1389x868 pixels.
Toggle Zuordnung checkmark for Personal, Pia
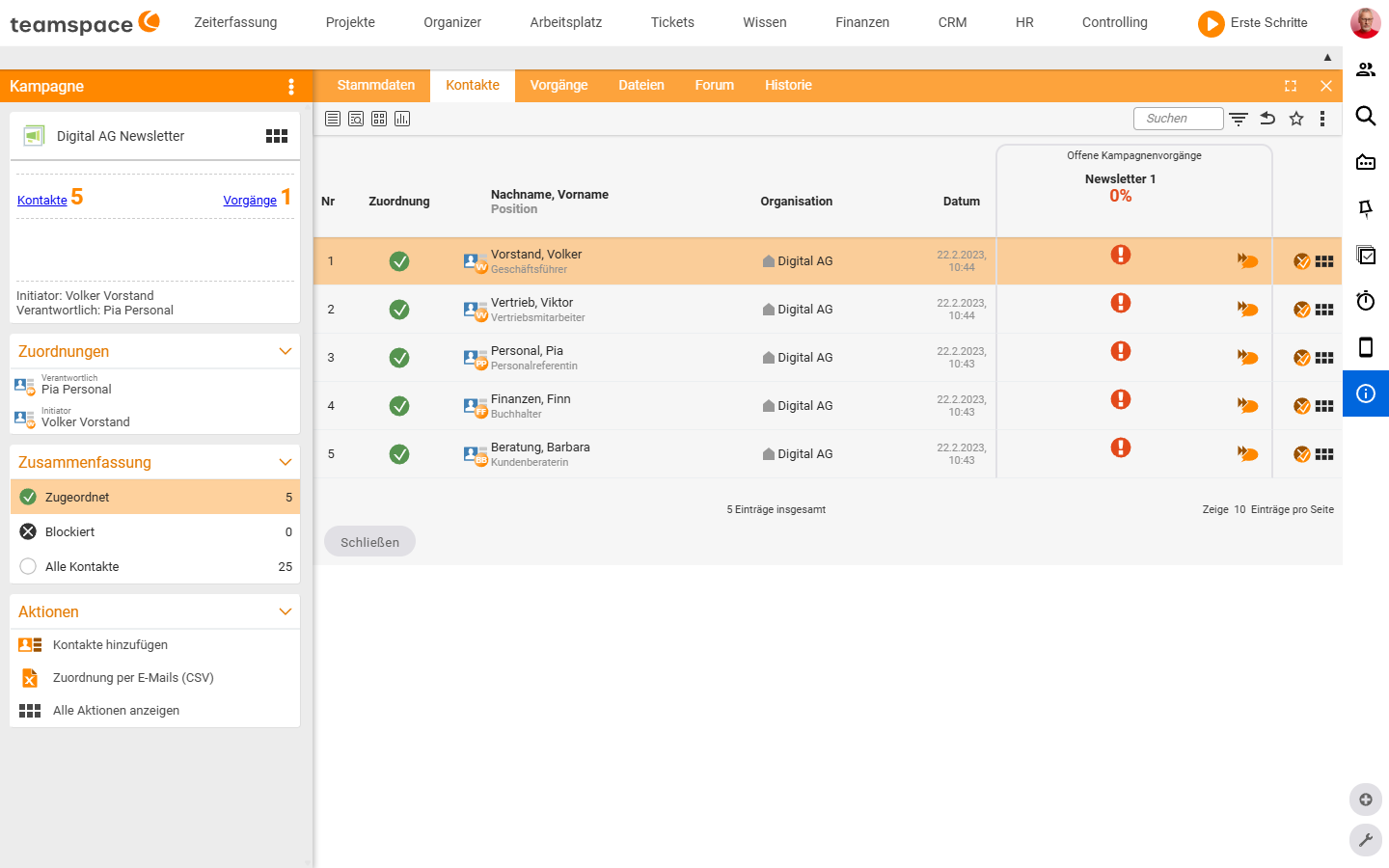[399, 358]
